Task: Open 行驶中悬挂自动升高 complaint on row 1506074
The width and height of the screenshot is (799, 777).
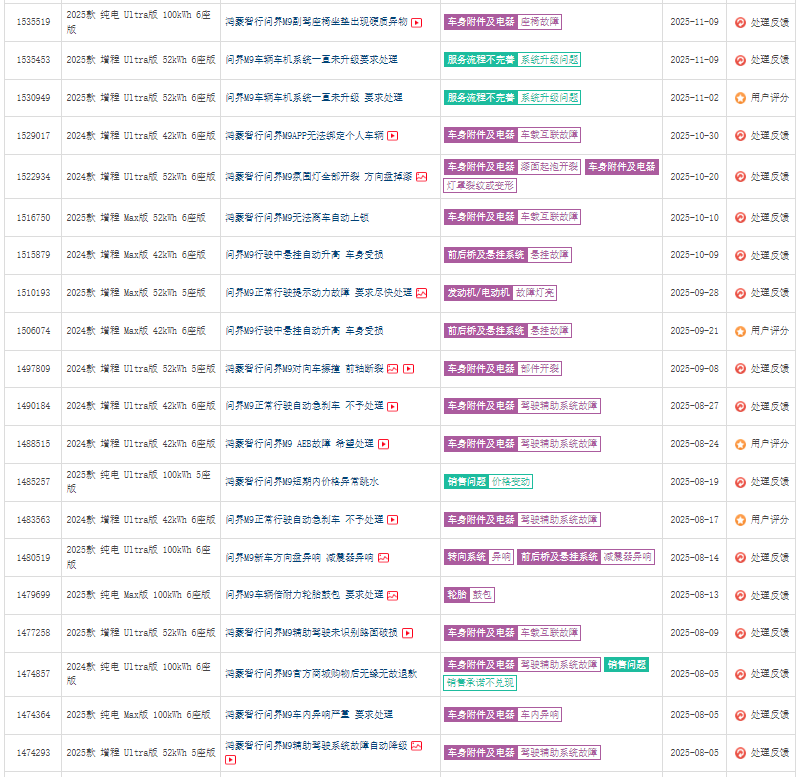Action: [304, 331]
